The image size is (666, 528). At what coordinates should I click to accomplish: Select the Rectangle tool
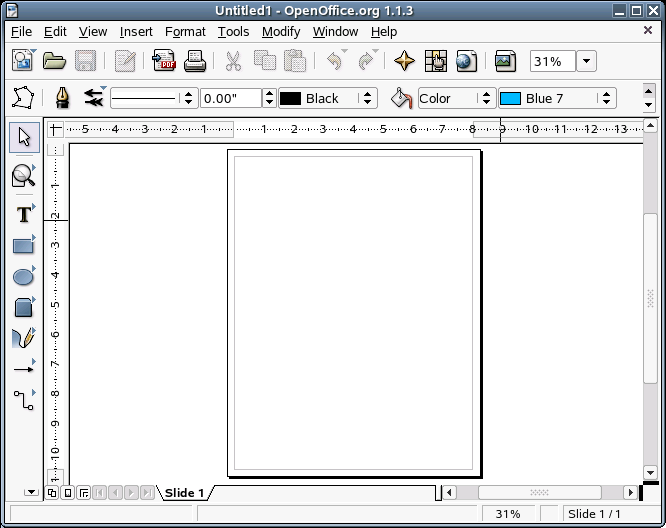(23, 246)
